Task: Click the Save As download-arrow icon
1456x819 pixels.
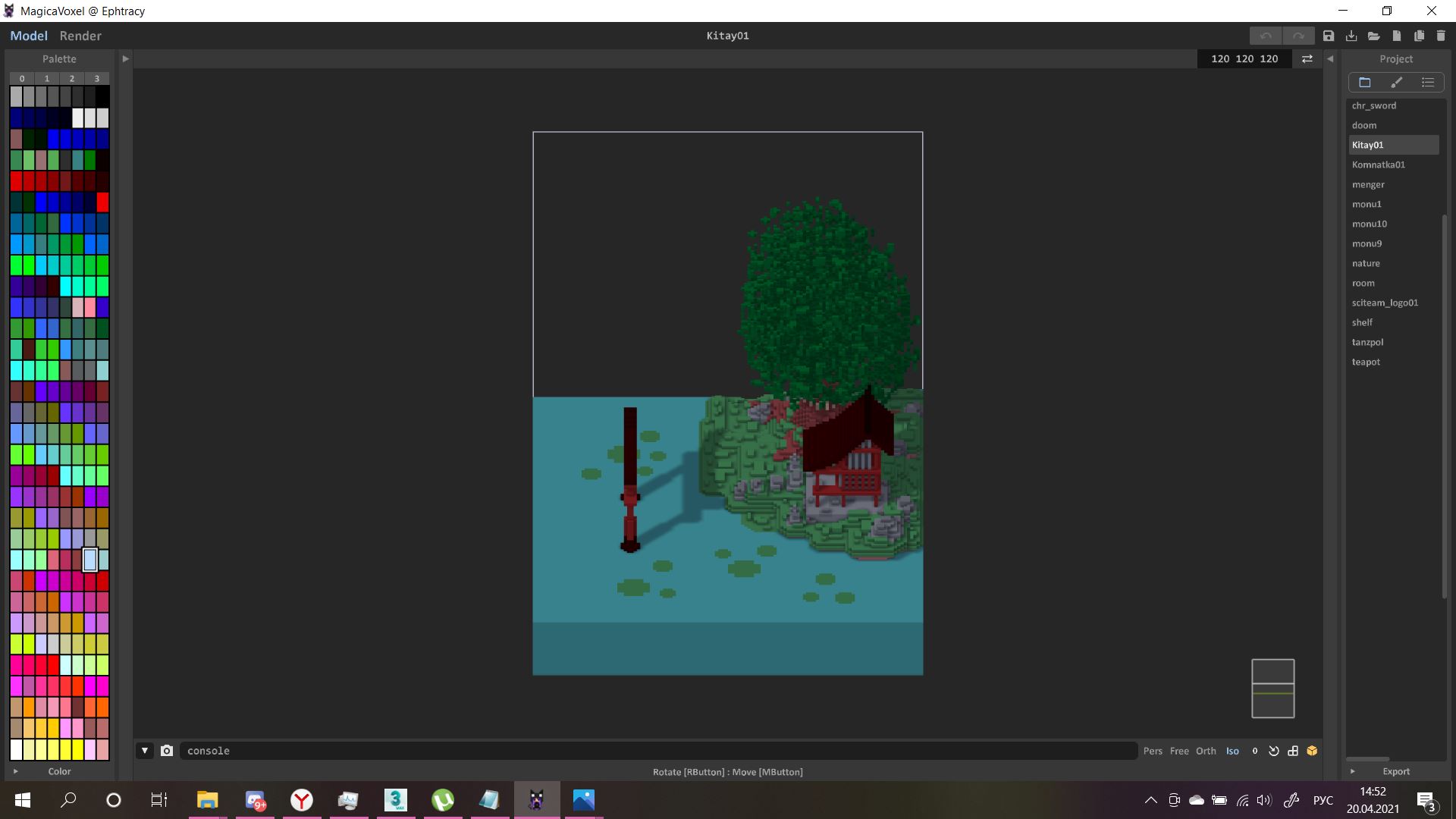Action: tap(1351, 36)
